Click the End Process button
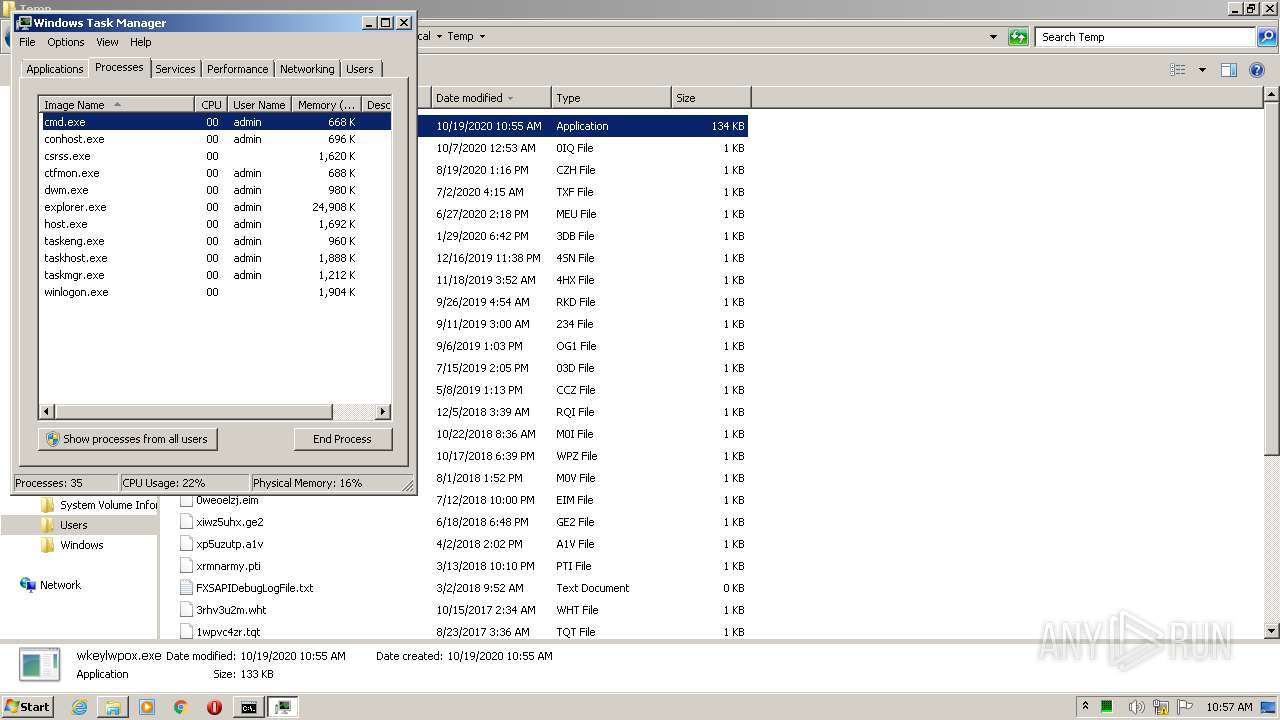Viewport: 1280px width, 720px height. tap(343, 439)
